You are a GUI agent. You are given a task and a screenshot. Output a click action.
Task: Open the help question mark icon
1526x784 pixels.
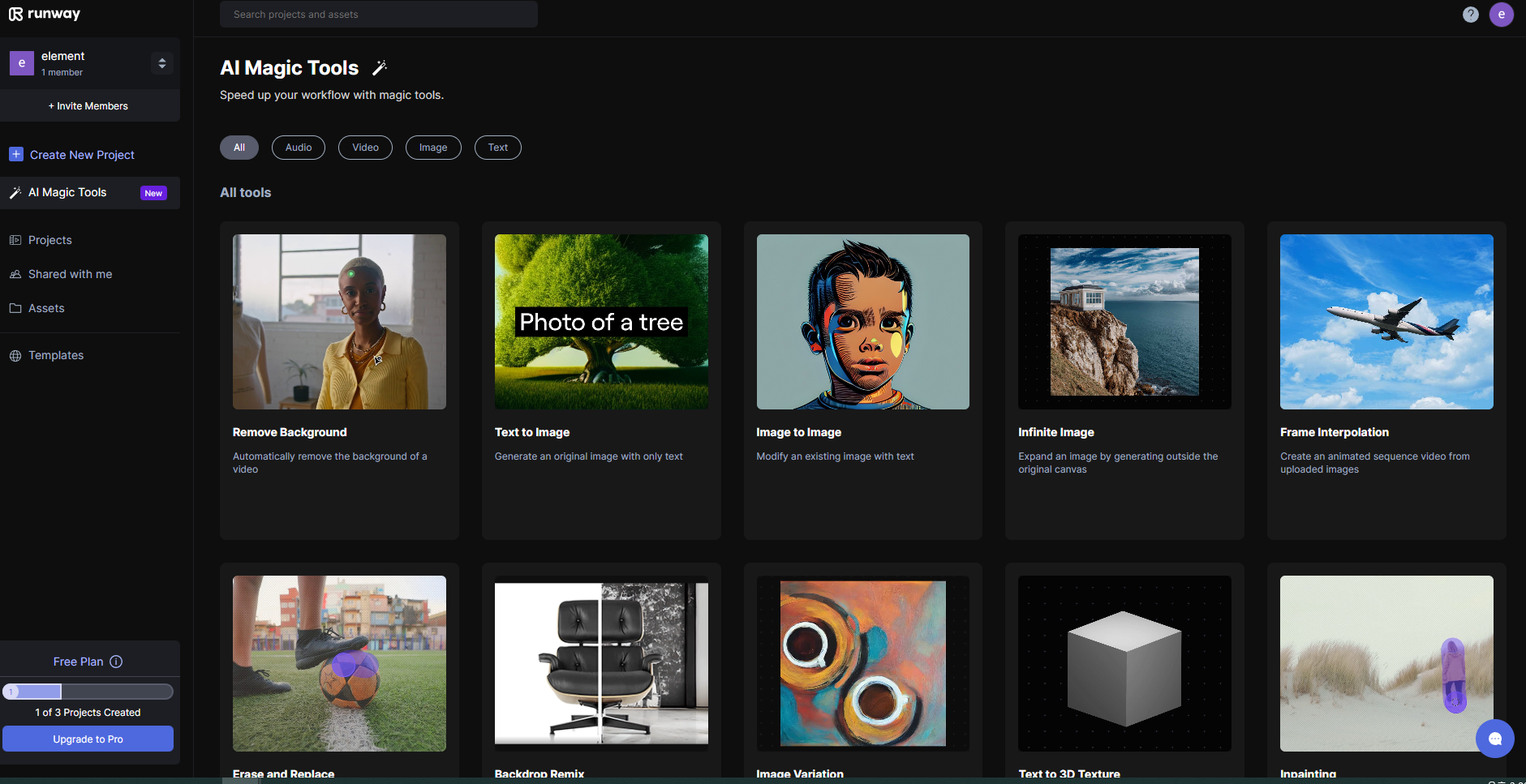coord(1470,15)
